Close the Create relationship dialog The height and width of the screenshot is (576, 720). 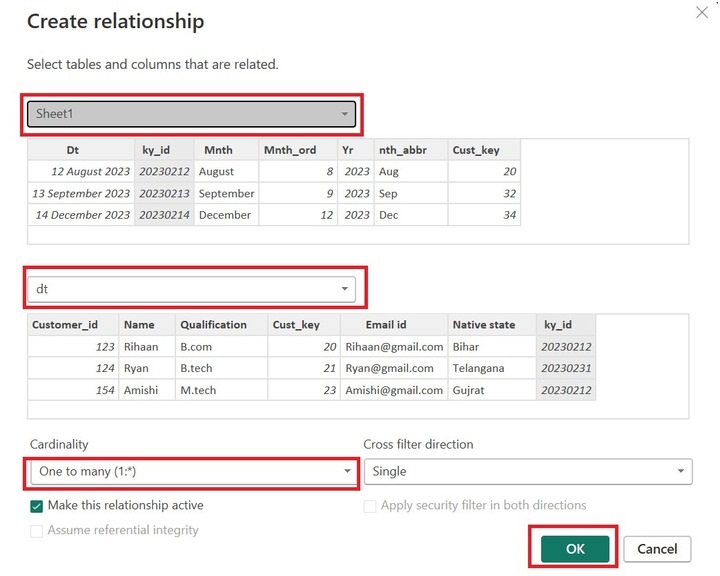click(x=701, y=11)
